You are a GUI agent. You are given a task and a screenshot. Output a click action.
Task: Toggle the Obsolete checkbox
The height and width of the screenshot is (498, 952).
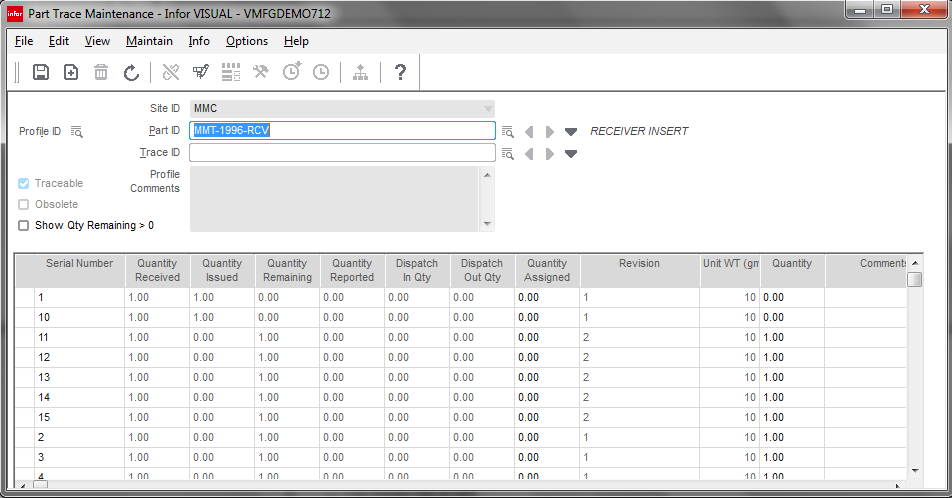click(24, 205)
